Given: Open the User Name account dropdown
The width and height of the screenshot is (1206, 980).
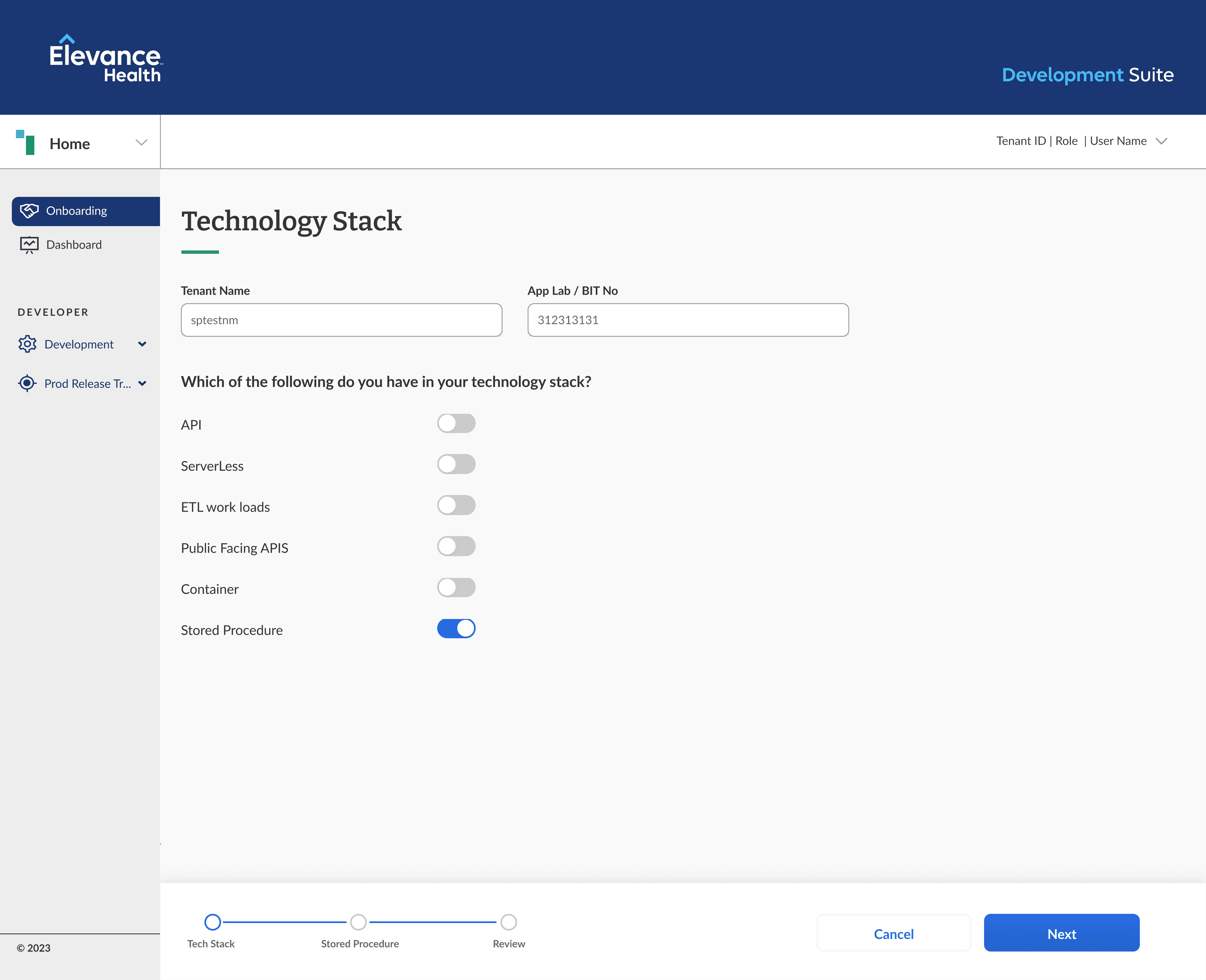Looking at the screenshot, I should pyautogui.click(x=1161, y=141).
